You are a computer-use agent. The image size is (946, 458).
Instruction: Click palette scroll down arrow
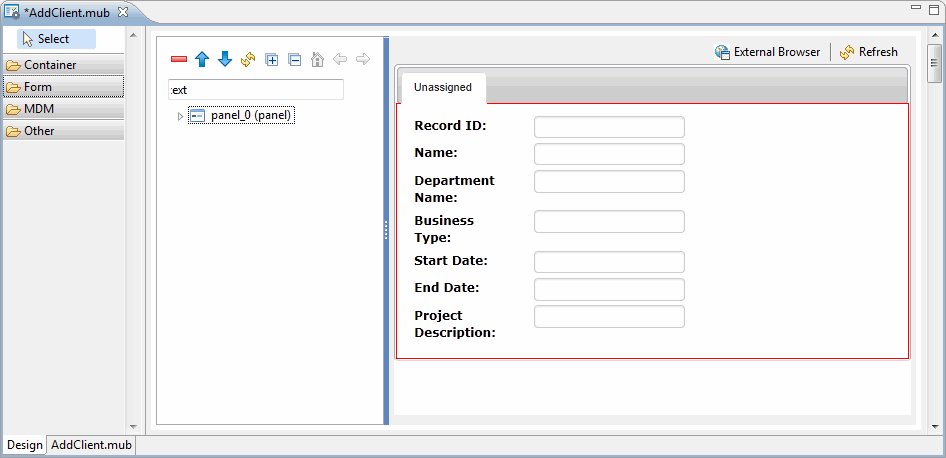[x=133, y=427]
